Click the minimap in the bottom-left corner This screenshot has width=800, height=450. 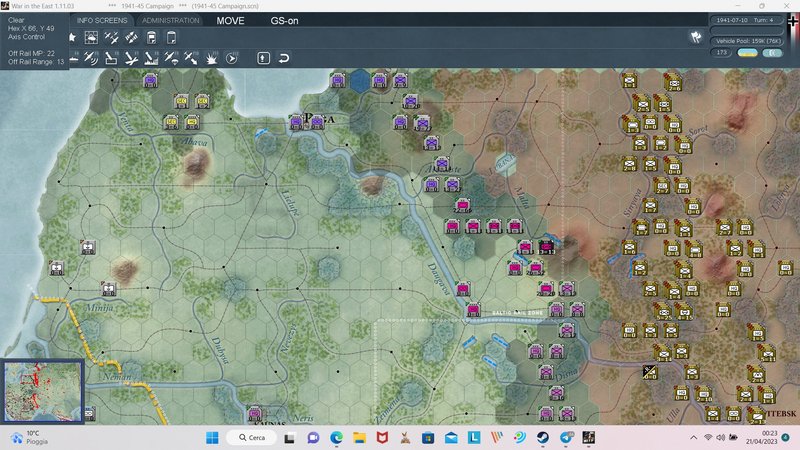tap(43, 391)
